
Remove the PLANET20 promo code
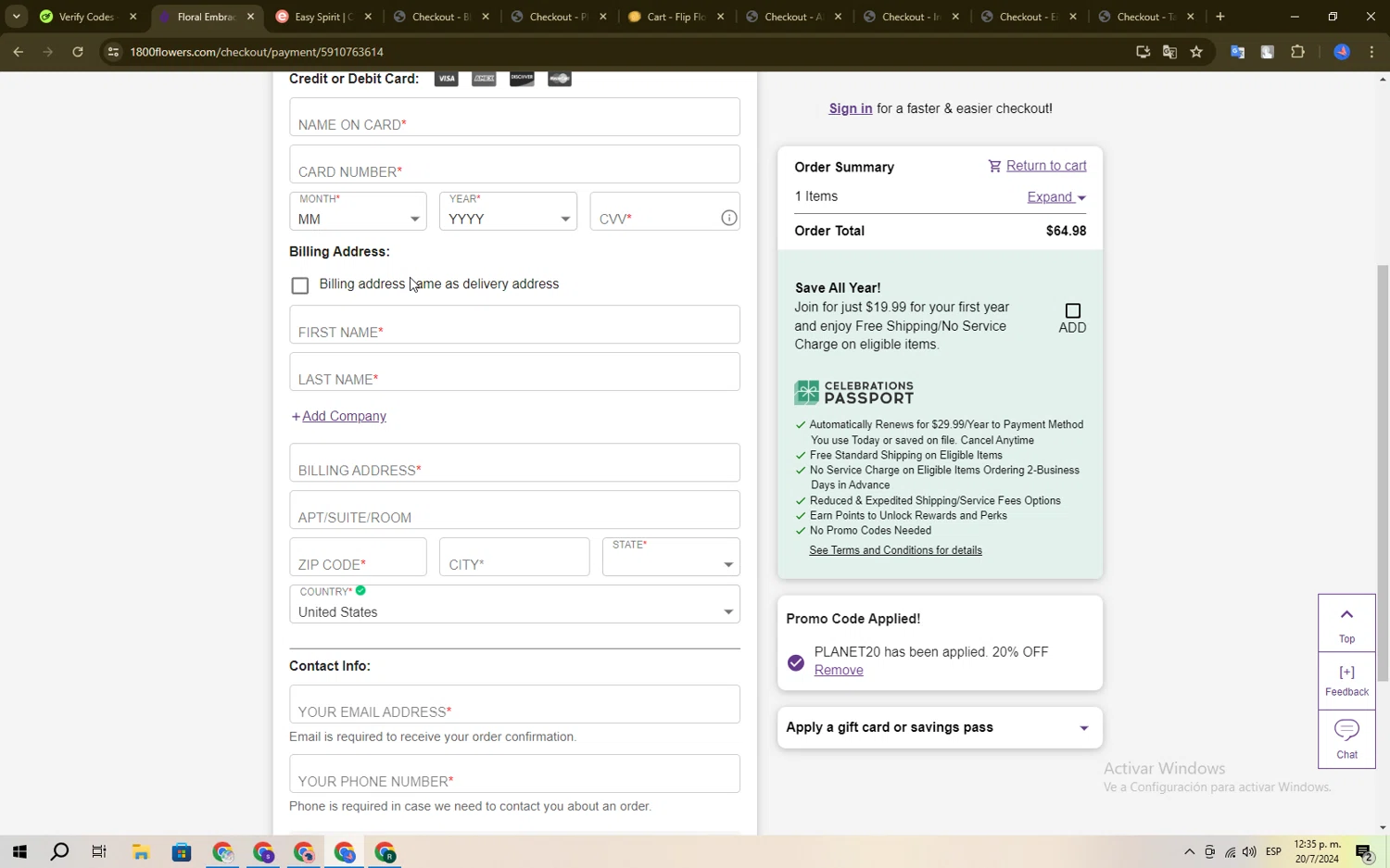click(x=839, y=670)
